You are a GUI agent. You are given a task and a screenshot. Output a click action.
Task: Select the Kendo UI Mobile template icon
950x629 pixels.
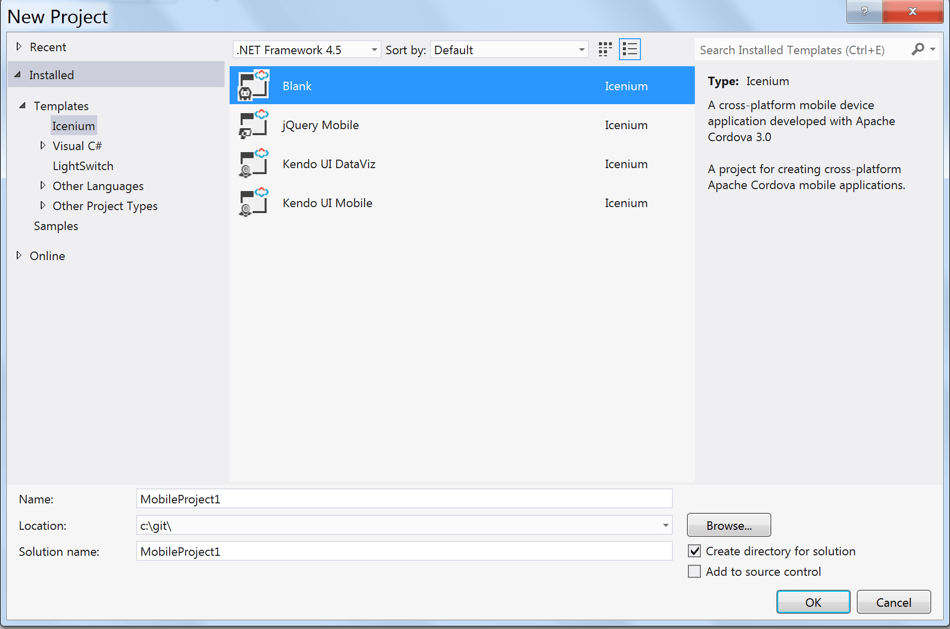point(253,202)
